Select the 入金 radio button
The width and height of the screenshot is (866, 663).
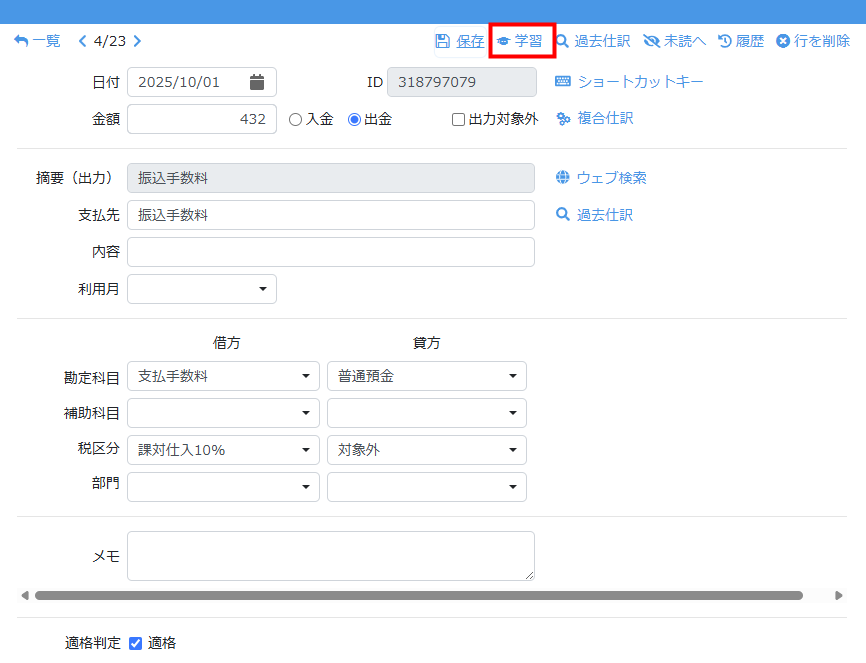pyautogui.click(x=295, y=119)
